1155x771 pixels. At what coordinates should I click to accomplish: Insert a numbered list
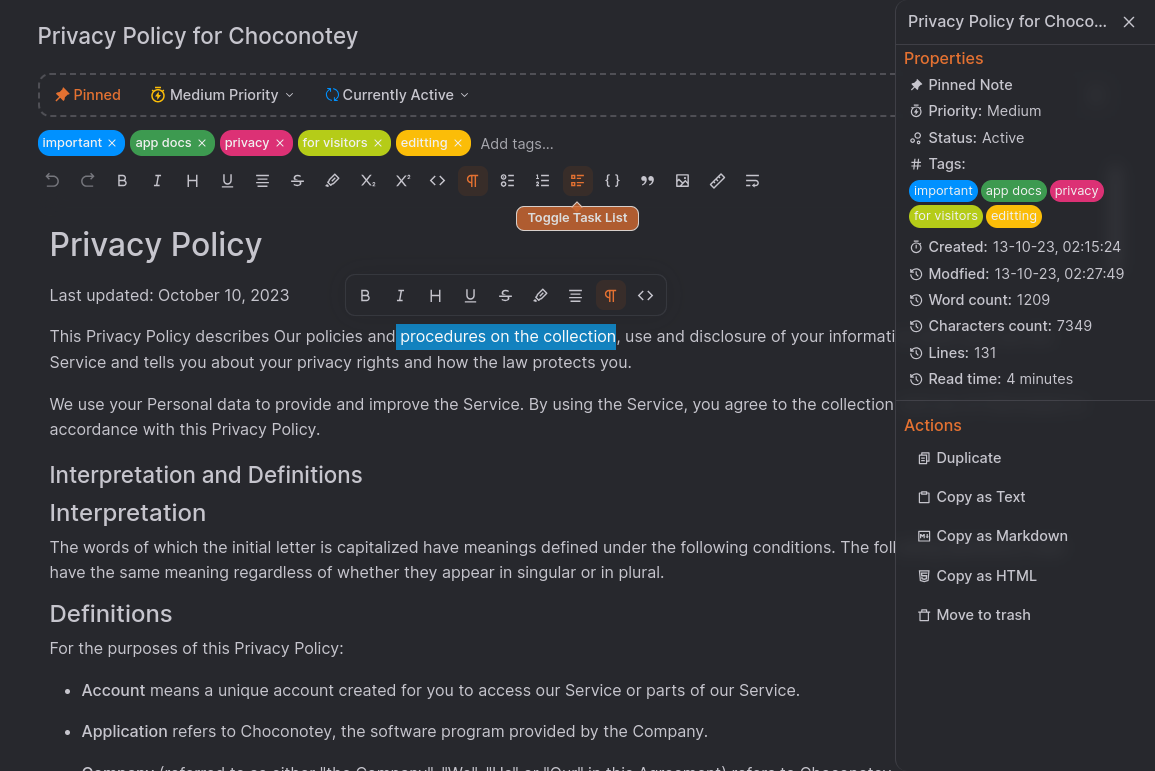542,180
